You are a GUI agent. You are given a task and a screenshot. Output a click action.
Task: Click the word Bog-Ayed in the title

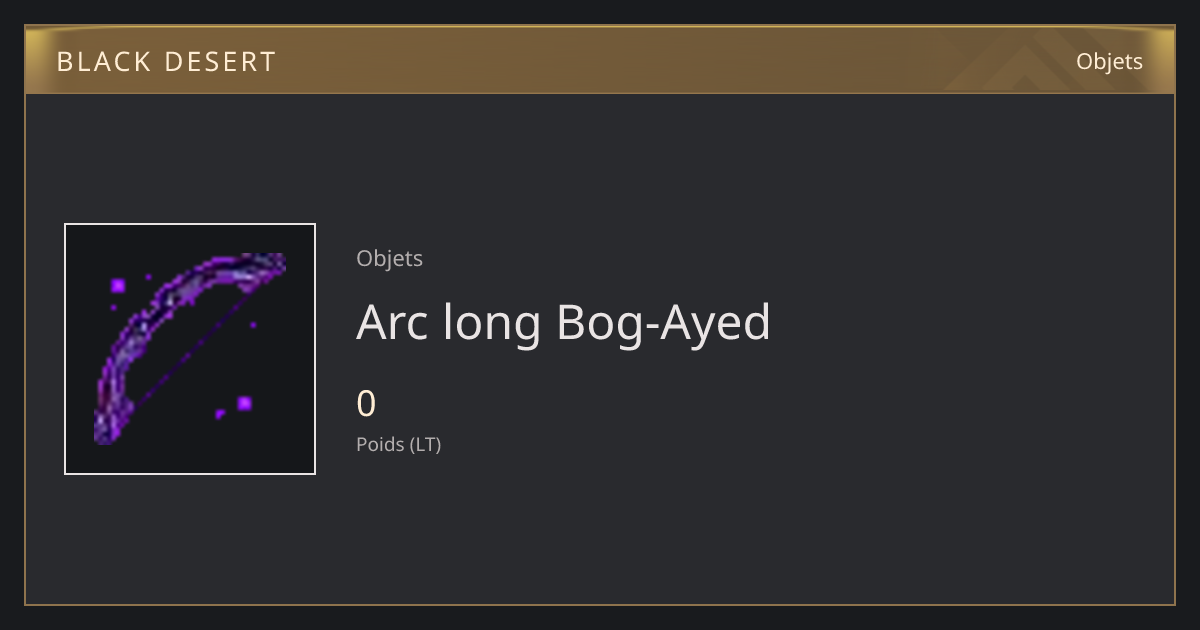(x=663, y=323)
